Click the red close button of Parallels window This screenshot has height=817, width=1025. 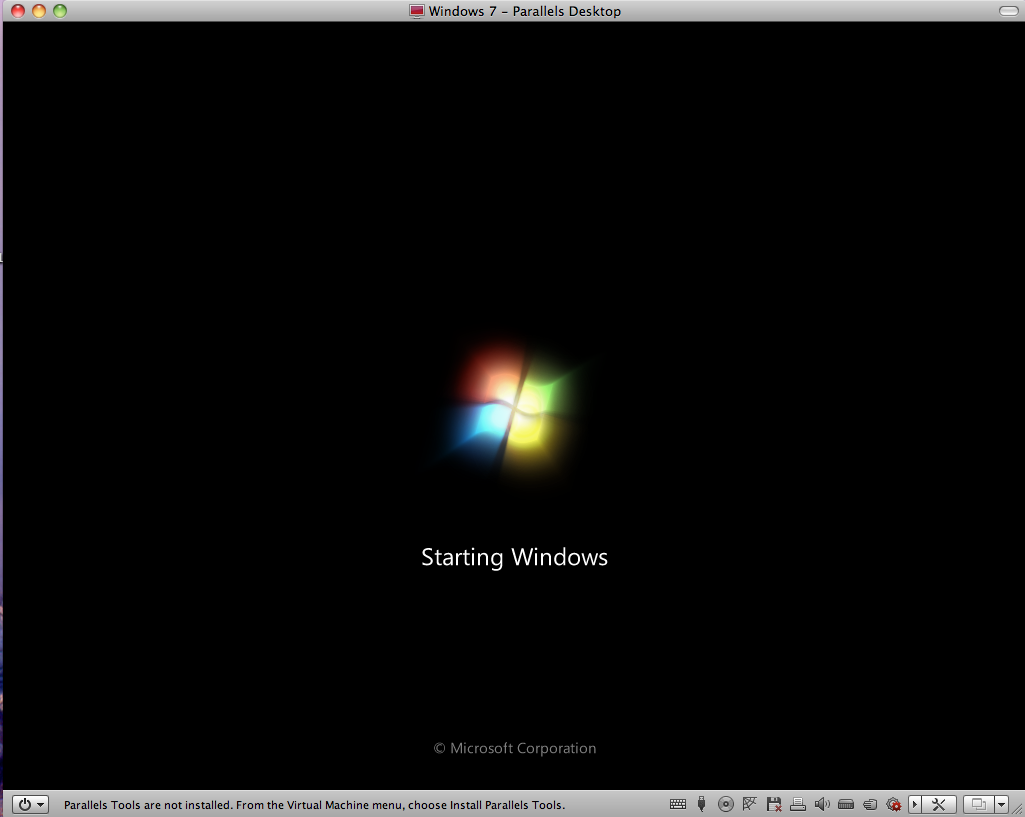18,10
